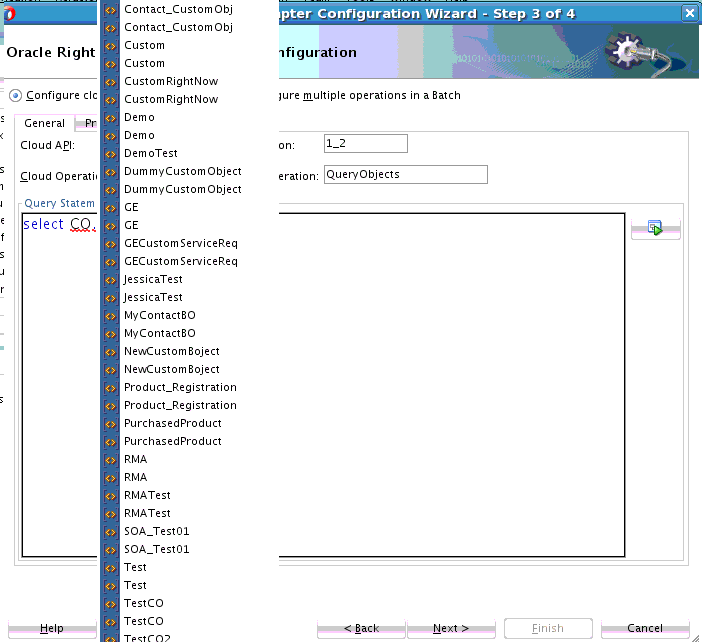The width and height of the screenshot is (718, 642).
Task: Choose the first SOA_Test01 list entry
Action: tap(157, 532)
